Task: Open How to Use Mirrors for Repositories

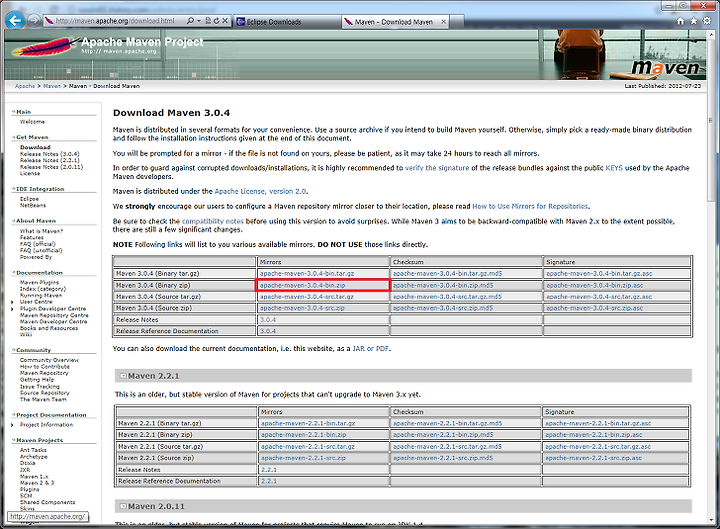Action: tap(530, 207)
